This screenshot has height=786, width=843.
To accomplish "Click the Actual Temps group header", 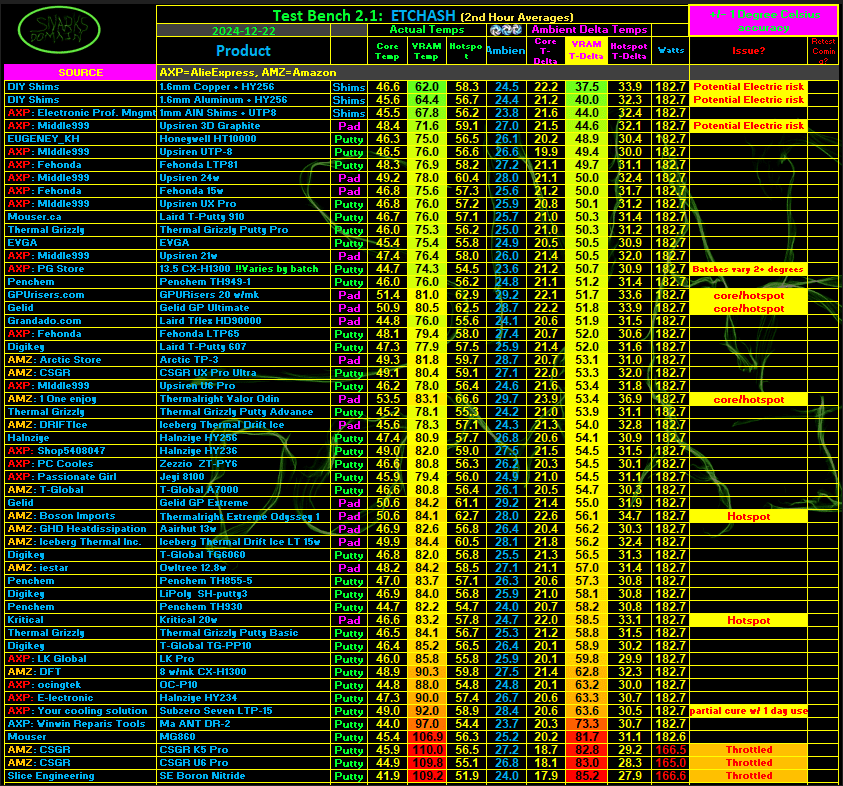I will point(427,30).
